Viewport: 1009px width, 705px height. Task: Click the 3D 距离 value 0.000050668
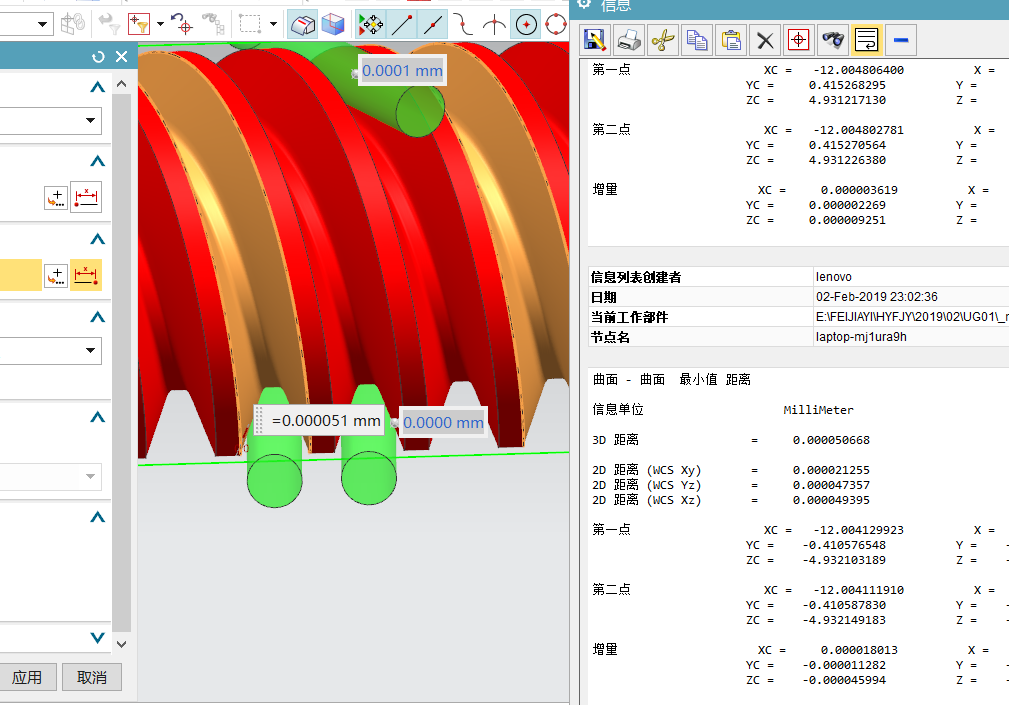[x=831, y=440]
